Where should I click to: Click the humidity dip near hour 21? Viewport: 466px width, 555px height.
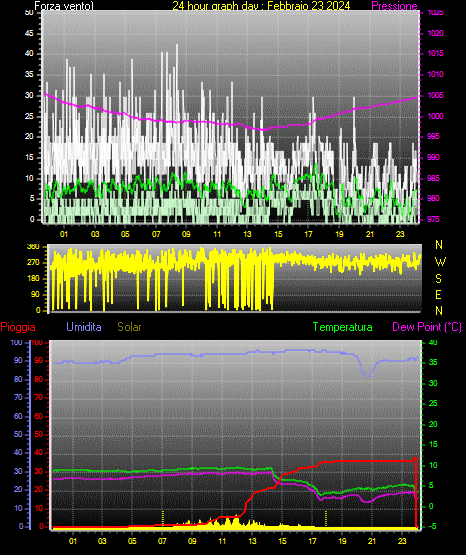tap(368, 374)
